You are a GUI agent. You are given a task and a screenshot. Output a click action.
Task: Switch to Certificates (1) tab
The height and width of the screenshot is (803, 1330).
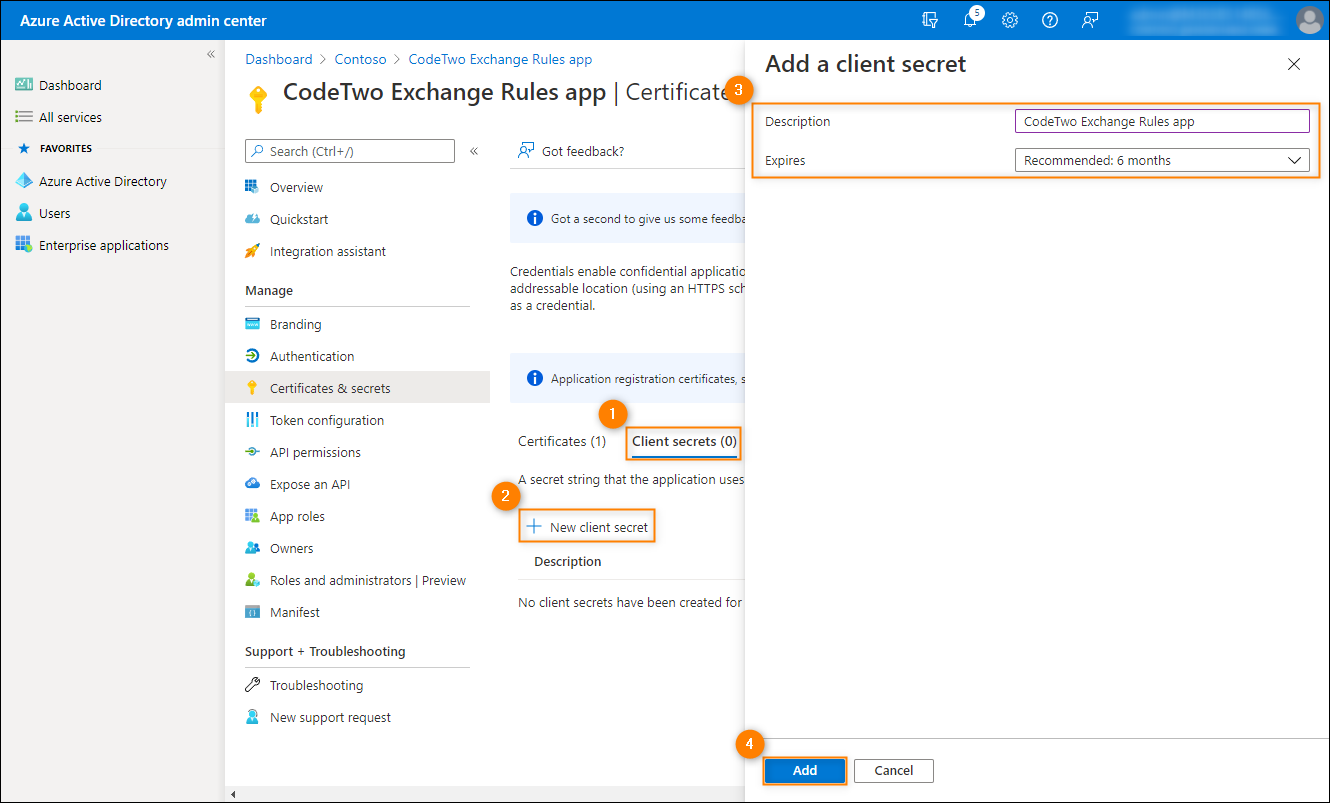pos(562,441)
